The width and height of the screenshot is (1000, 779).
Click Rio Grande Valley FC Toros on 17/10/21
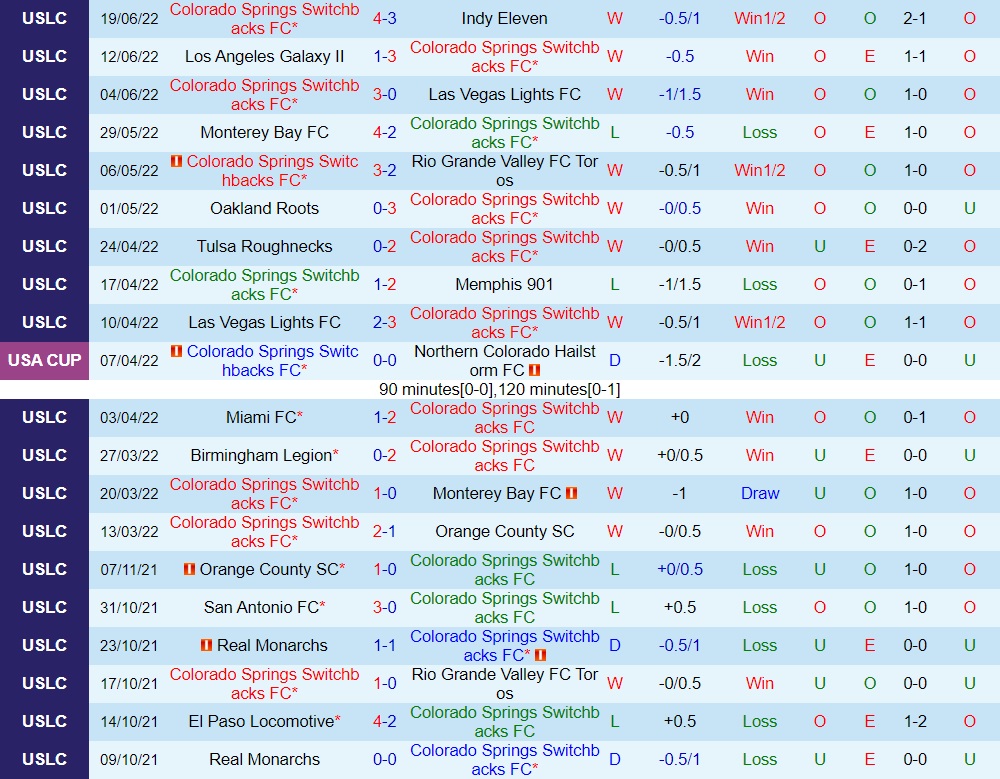pyautogui.click(x=504, y=683)
